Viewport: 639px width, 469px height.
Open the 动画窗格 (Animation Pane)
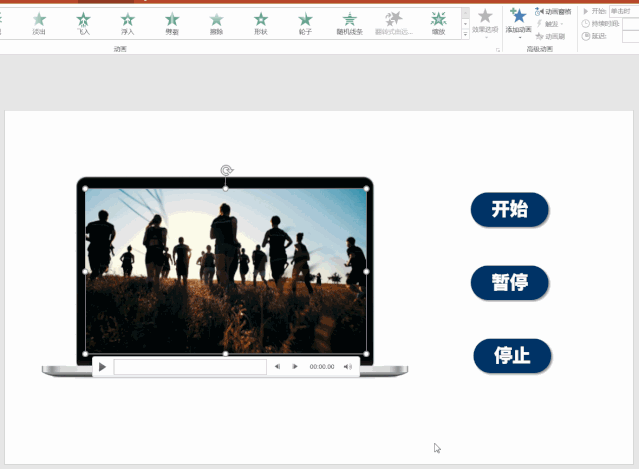click(553, 12)
